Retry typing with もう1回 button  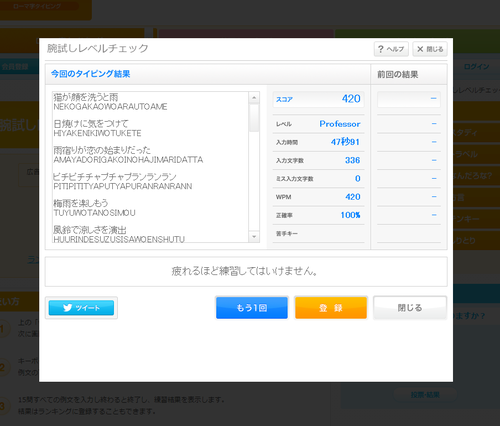coord(252,308)
